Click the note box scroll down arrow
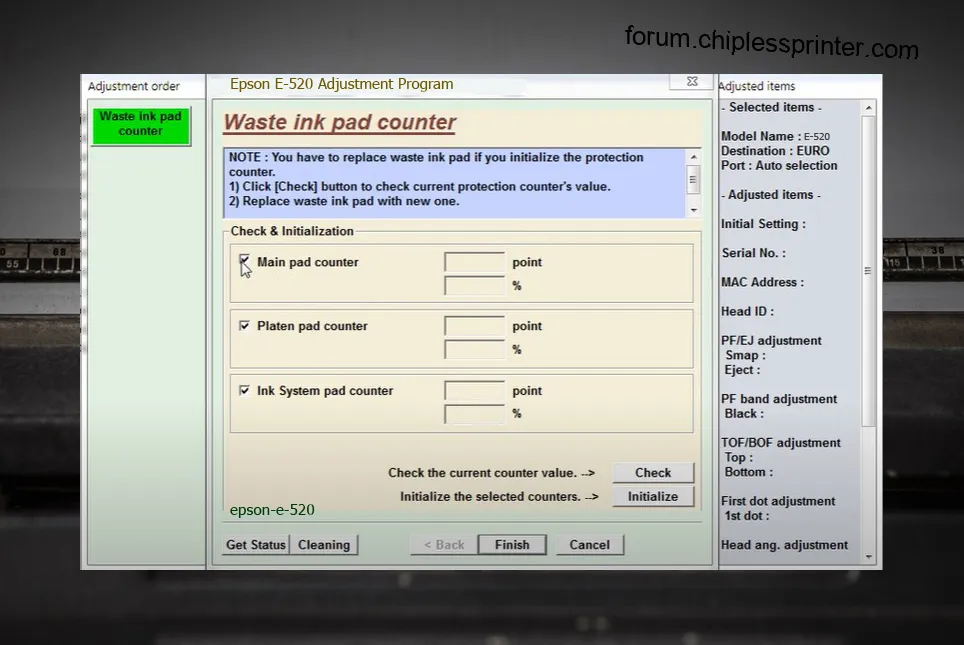This screenshot has width=964, height=645. tap(693, 210)
